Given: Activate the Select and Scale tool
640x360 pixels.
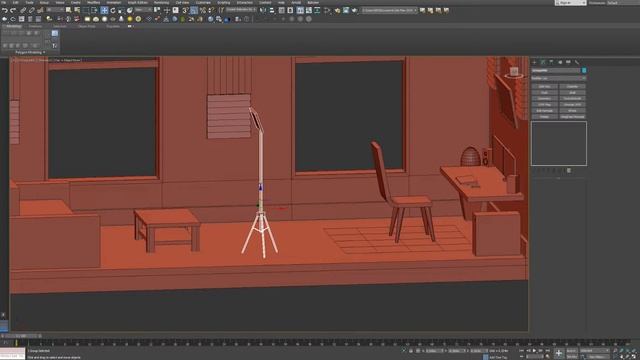Looking at the screenshot, I should point(121,10).
